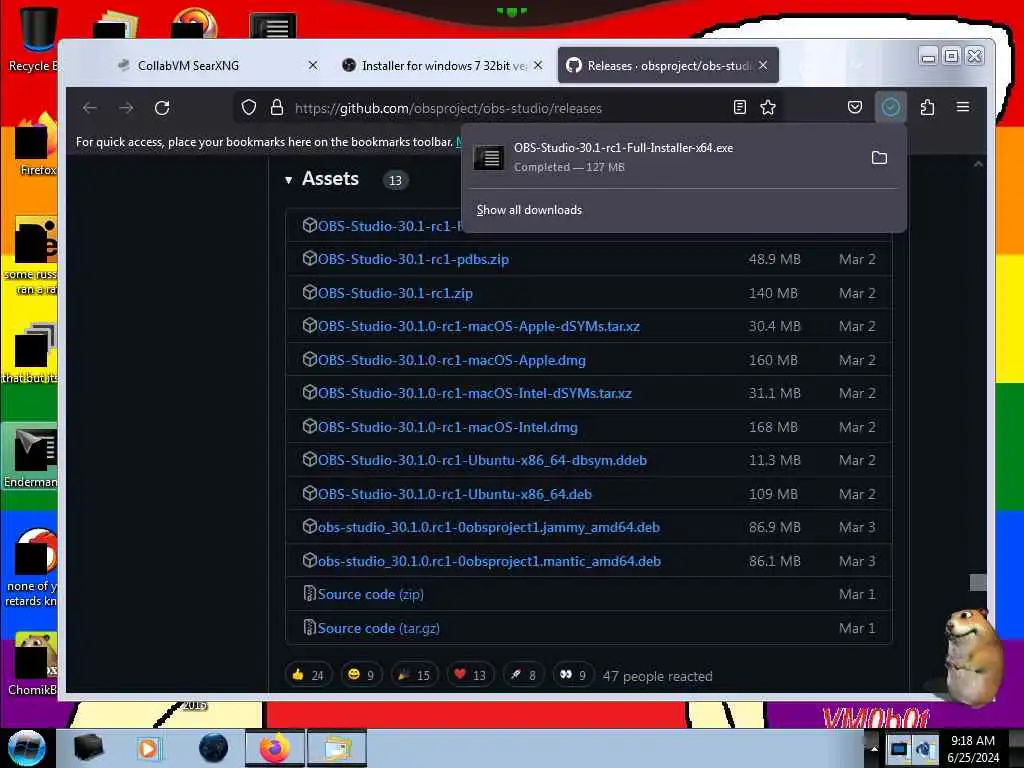Go back using the back arrow

89,108
